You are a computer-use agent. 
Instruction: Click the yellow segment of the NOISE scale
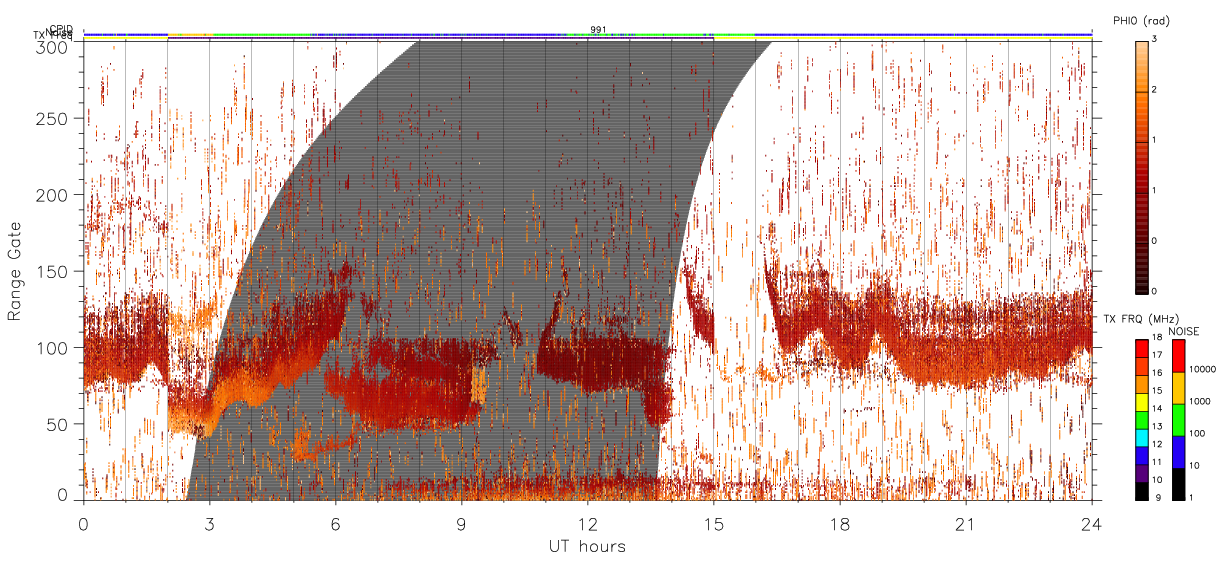(1179, 388)
